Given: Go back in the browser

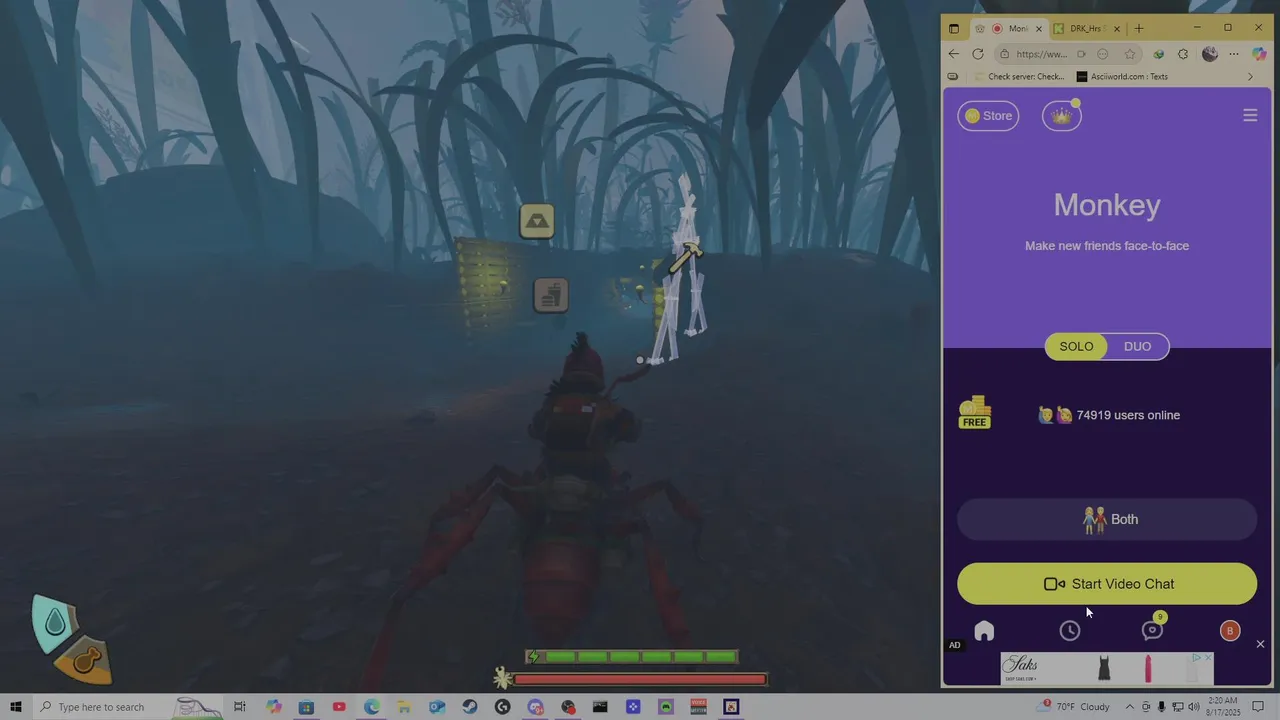Looking at the screenshot, I should (x=954, y=54).
